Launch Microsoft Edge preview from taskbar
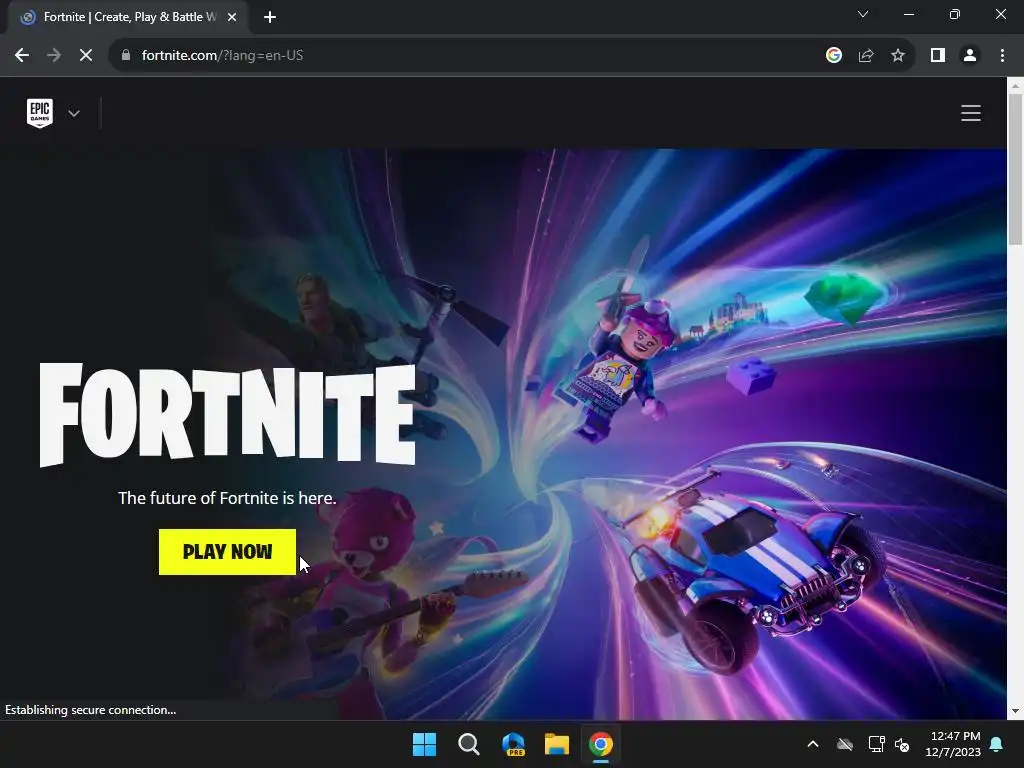 point(513,744)
